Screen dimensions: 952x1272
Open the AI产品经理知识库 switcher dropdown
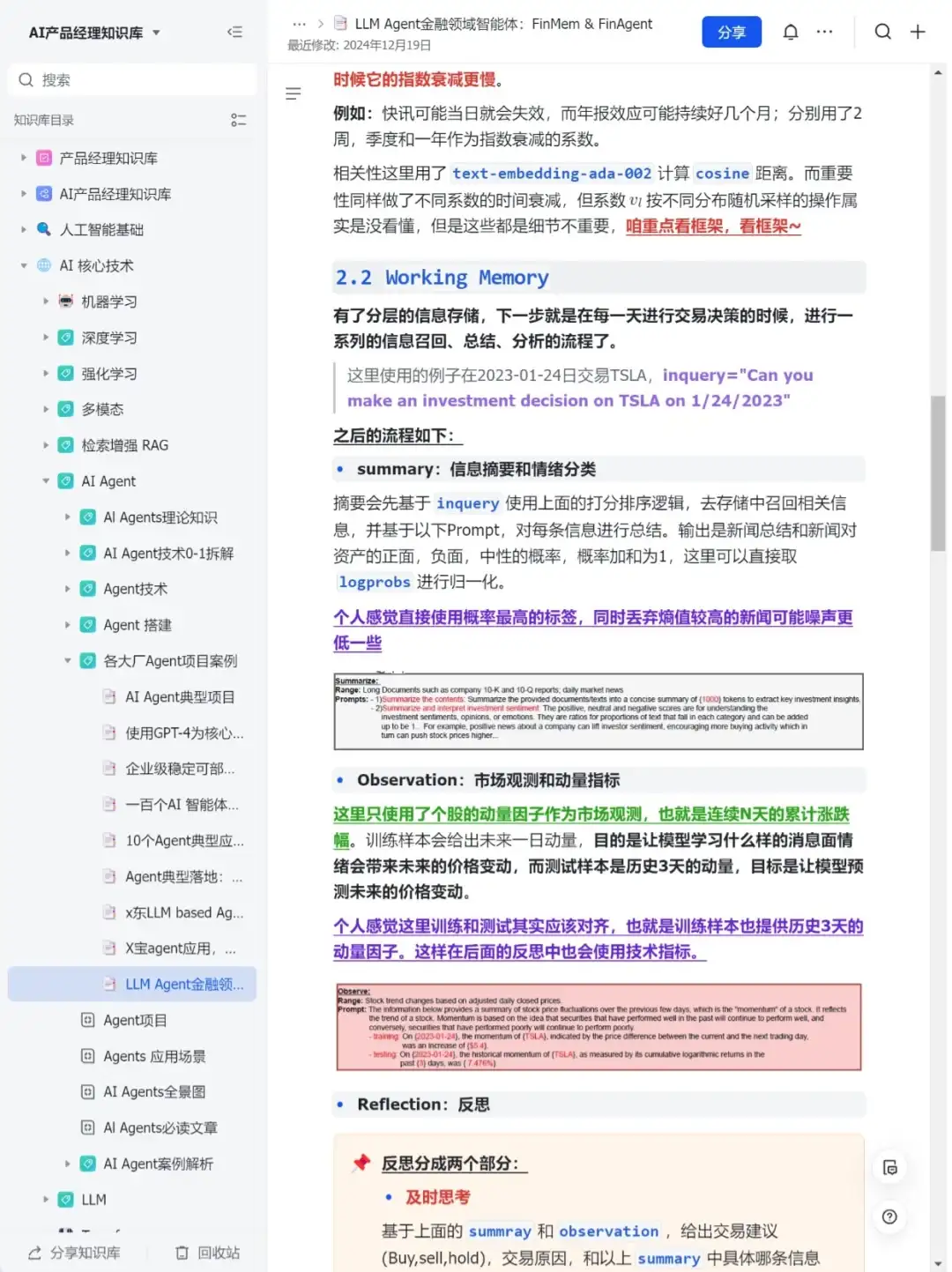(x=154, y=32)
